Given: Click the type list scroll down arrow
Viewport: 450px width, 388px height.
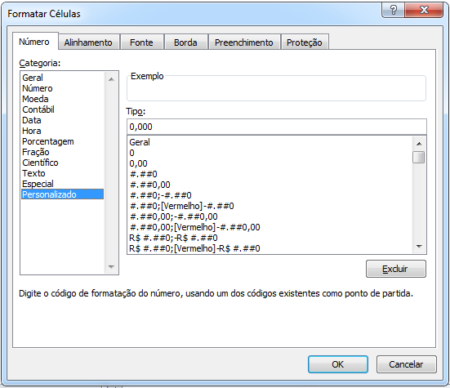Looking at the screenshot, I should coord(419,247).
